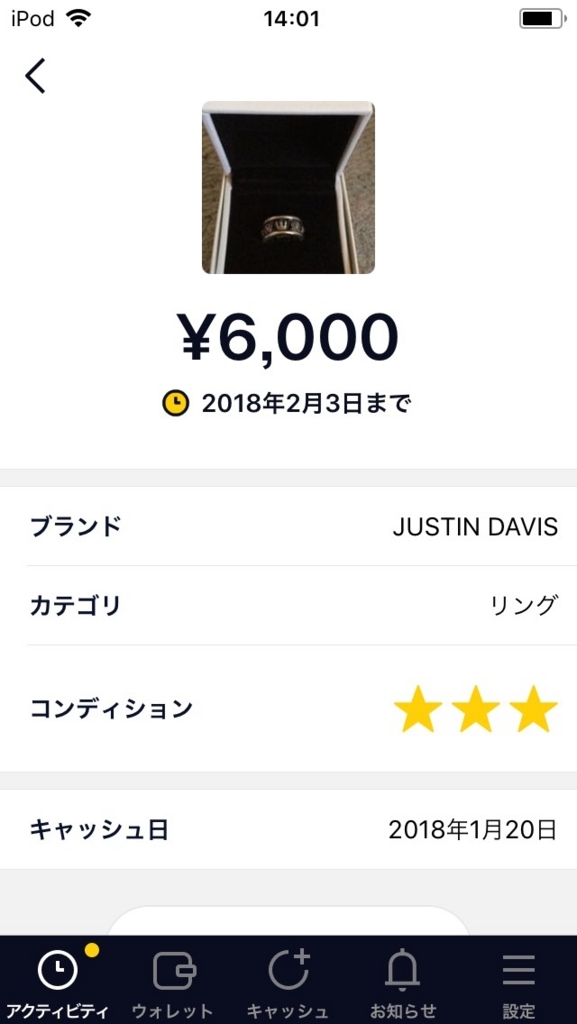Image resolution: width=577 pixels, height=1024 pixels.
Task: Tap the キャッシュ circular cash icon
Action: point(288,970)
